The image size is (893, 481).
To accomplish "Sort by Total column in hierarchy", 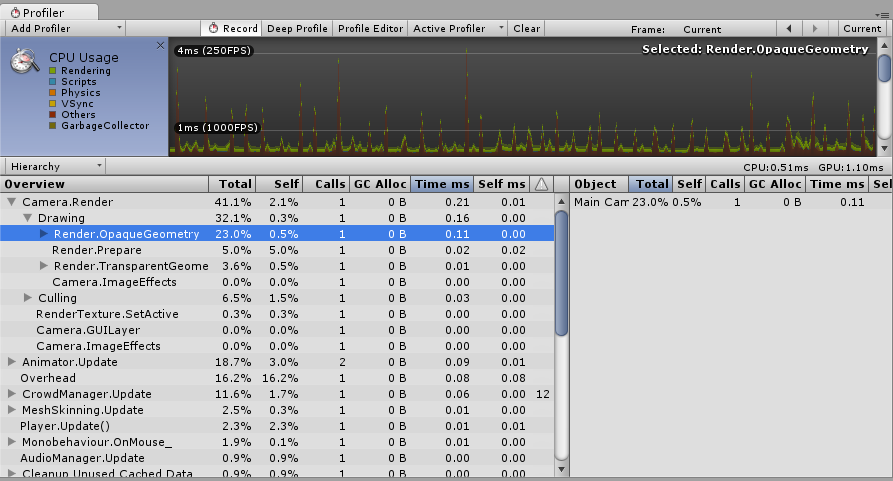I will click(232, 184).
